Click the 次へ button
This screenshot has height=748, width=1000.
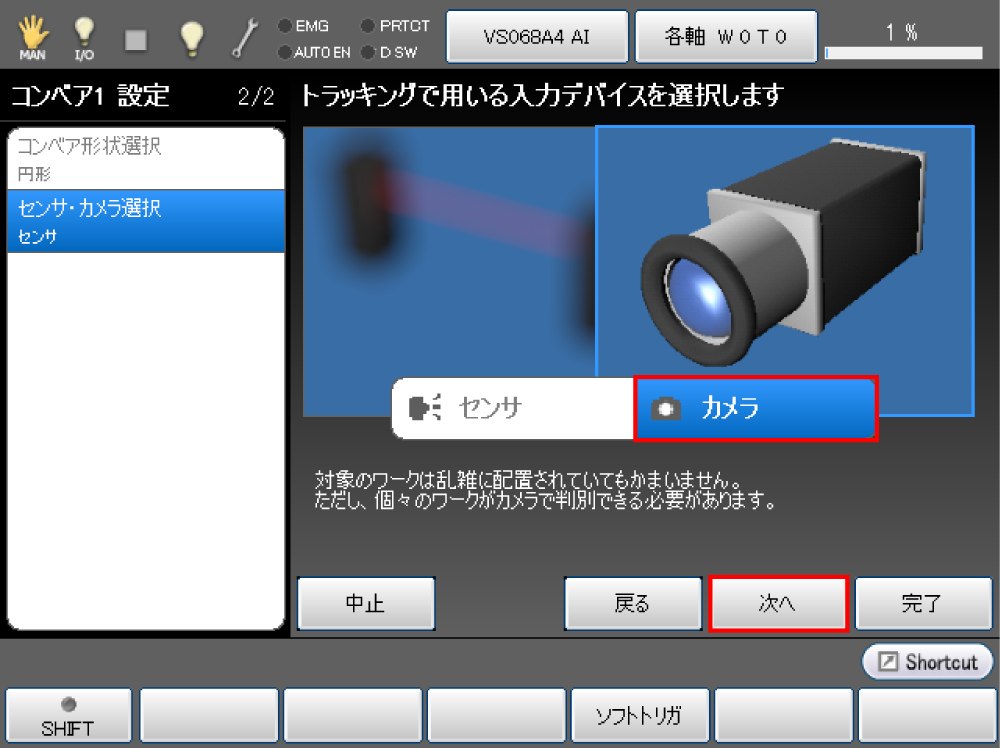tap(778, 604)
